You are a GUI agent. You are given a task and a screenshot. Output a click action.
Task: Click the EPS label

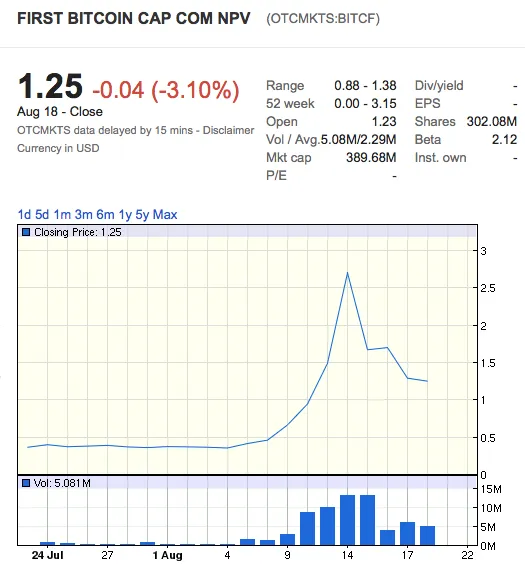click(427, 103)
